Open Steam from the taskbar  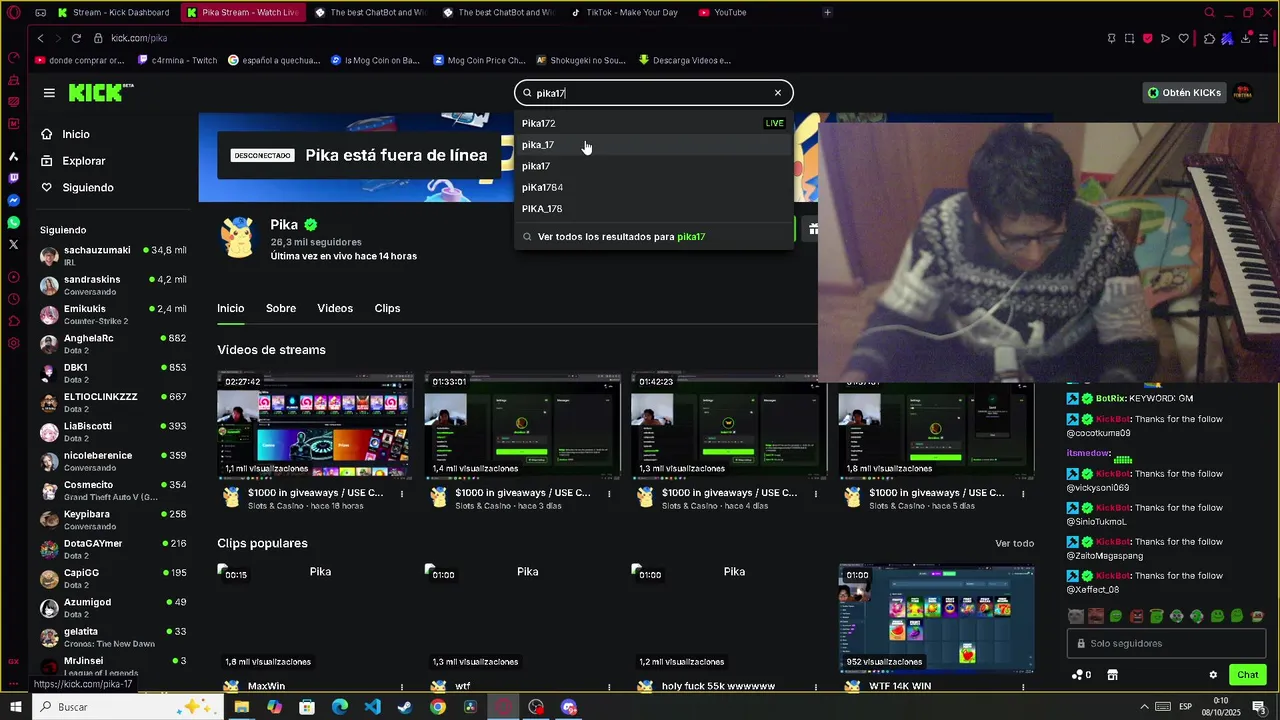coord(405,707)
